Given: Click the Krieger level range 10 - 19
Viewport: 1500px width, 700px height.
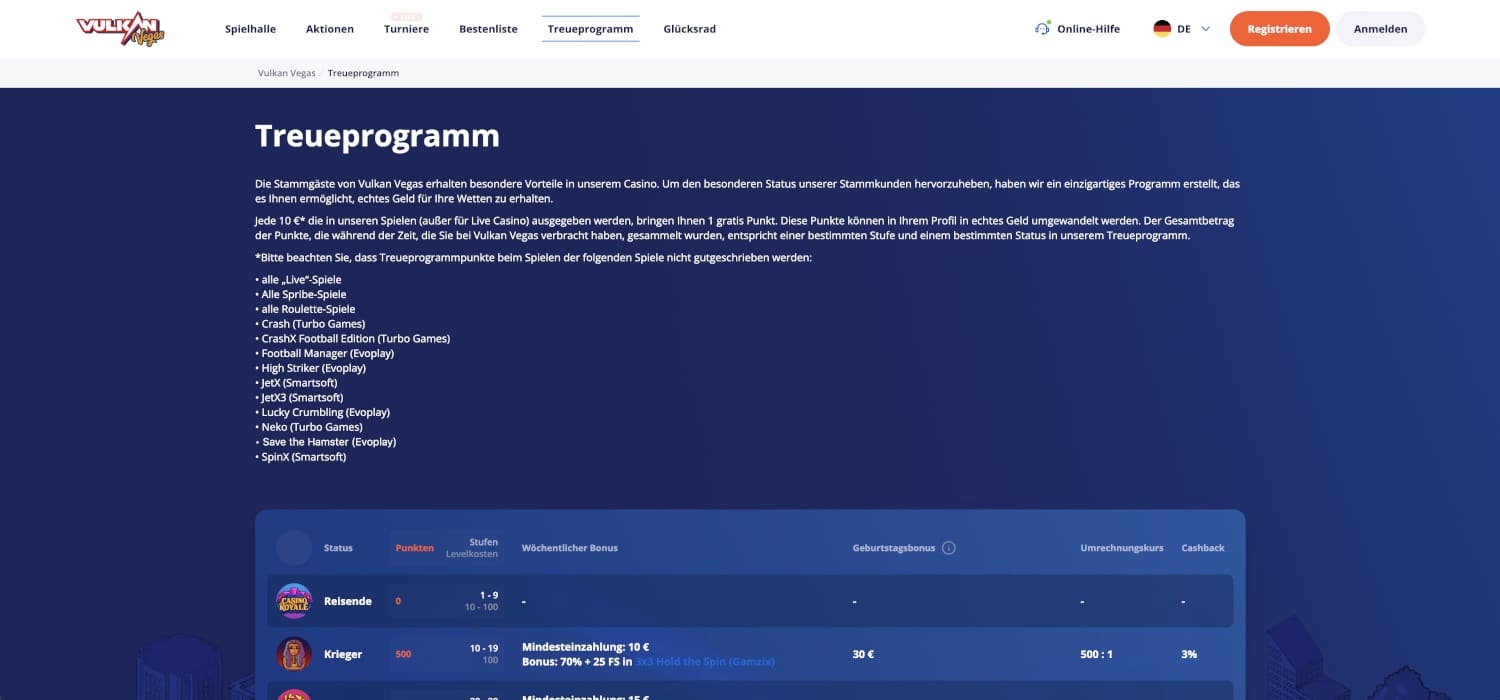Looking at the screenshot, I should coord(484,648).
